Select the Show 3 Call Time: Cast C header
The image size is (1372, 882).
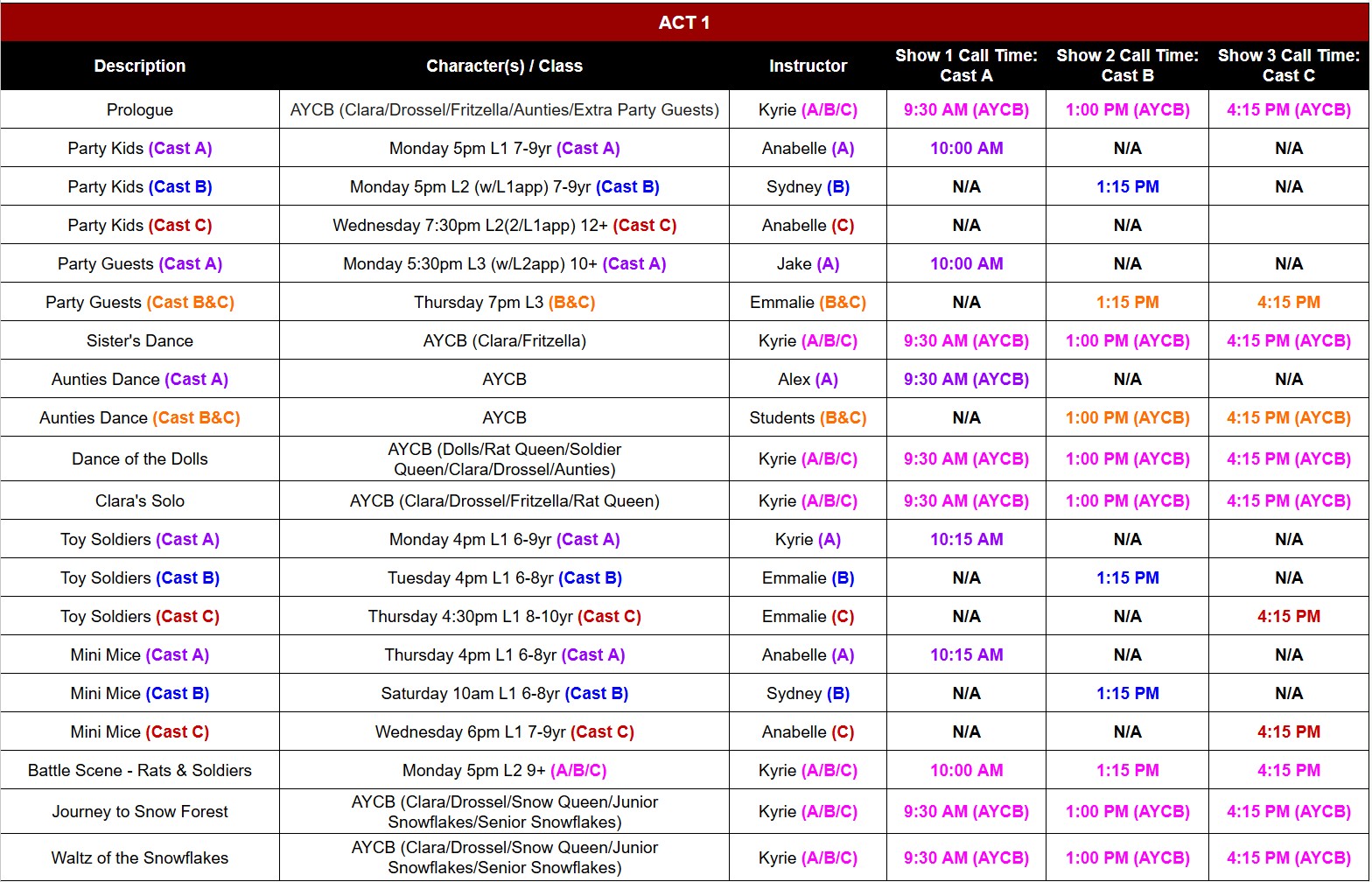pyautogui.click(x=1288, y=66)
